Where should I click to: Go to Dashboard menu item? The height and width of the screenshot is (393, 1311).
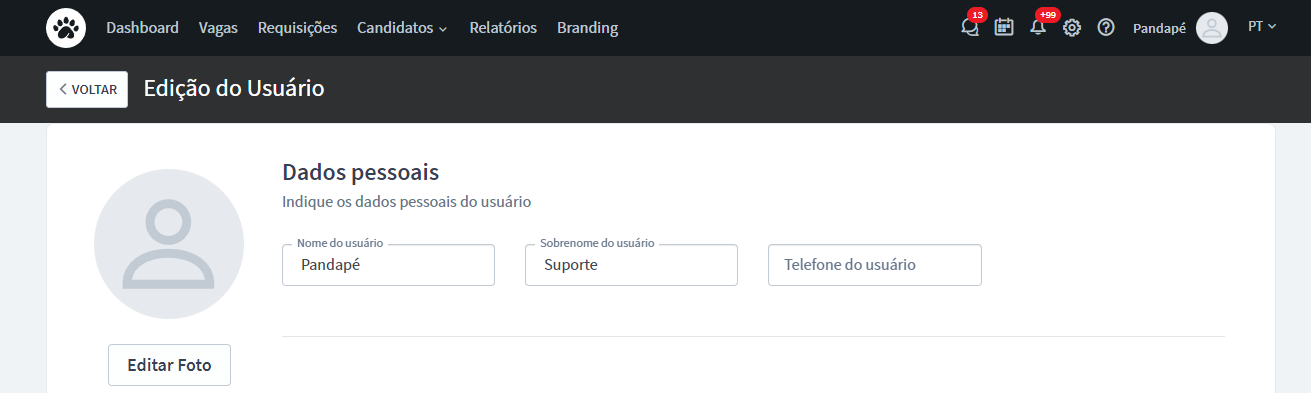143,28
